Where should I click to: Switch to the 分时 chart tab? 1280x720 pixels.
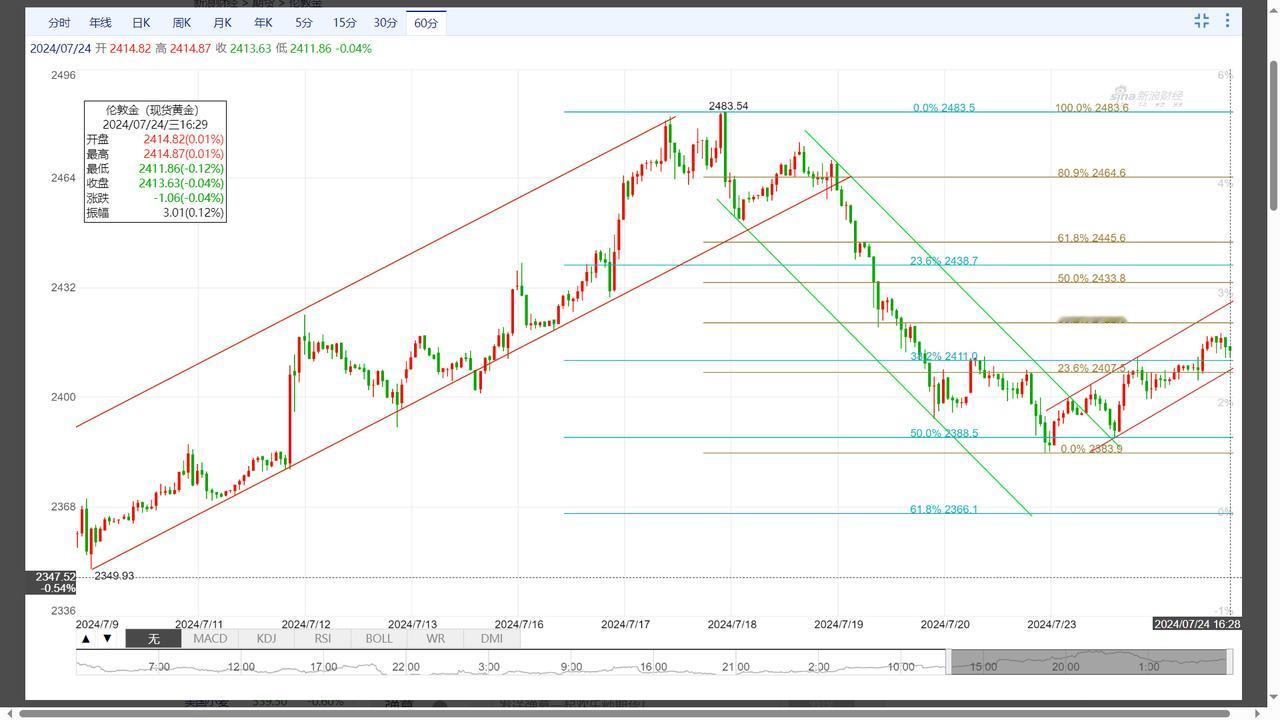(59, 22)
